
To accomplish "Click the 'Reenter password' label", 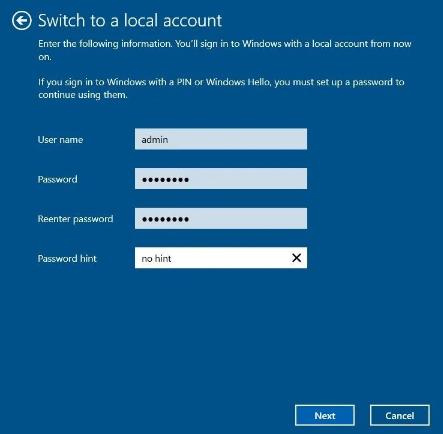I will (x=75, y=219).
